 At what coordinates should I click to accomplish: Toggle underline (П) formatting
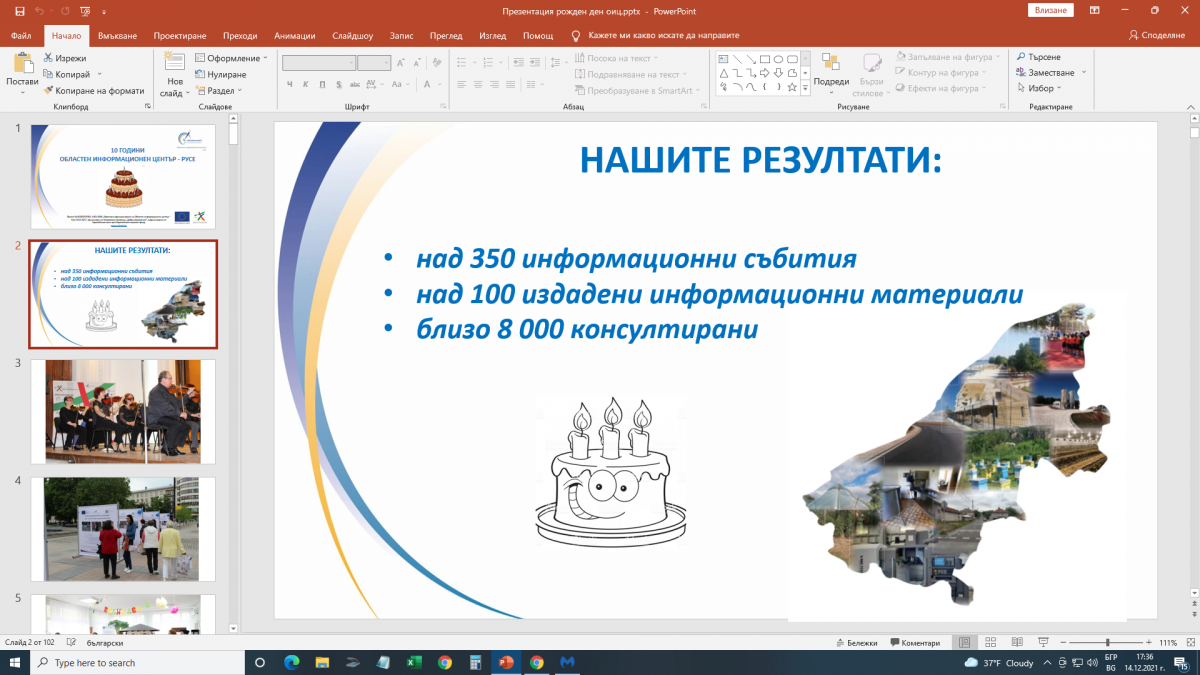pos(320,84)
